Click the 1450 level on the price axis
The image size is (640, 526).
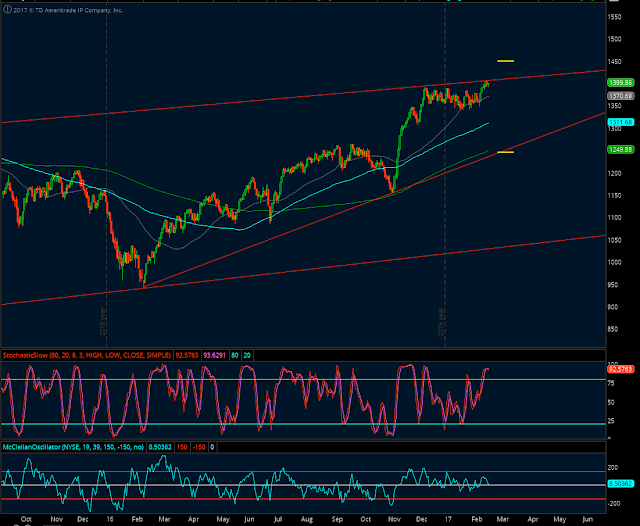[614, 62]
